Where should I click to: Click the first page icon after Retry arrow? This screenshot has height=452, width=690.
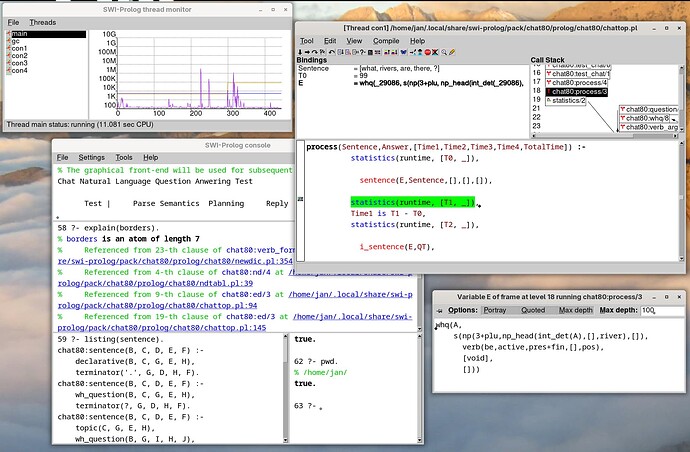(x=341, y=52)
